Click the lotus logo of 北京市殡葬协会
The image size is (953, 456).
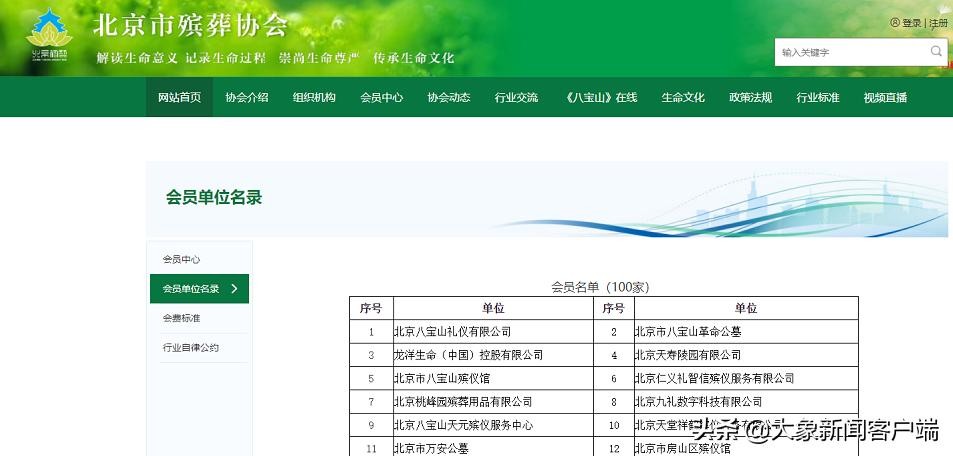[49, 38]
